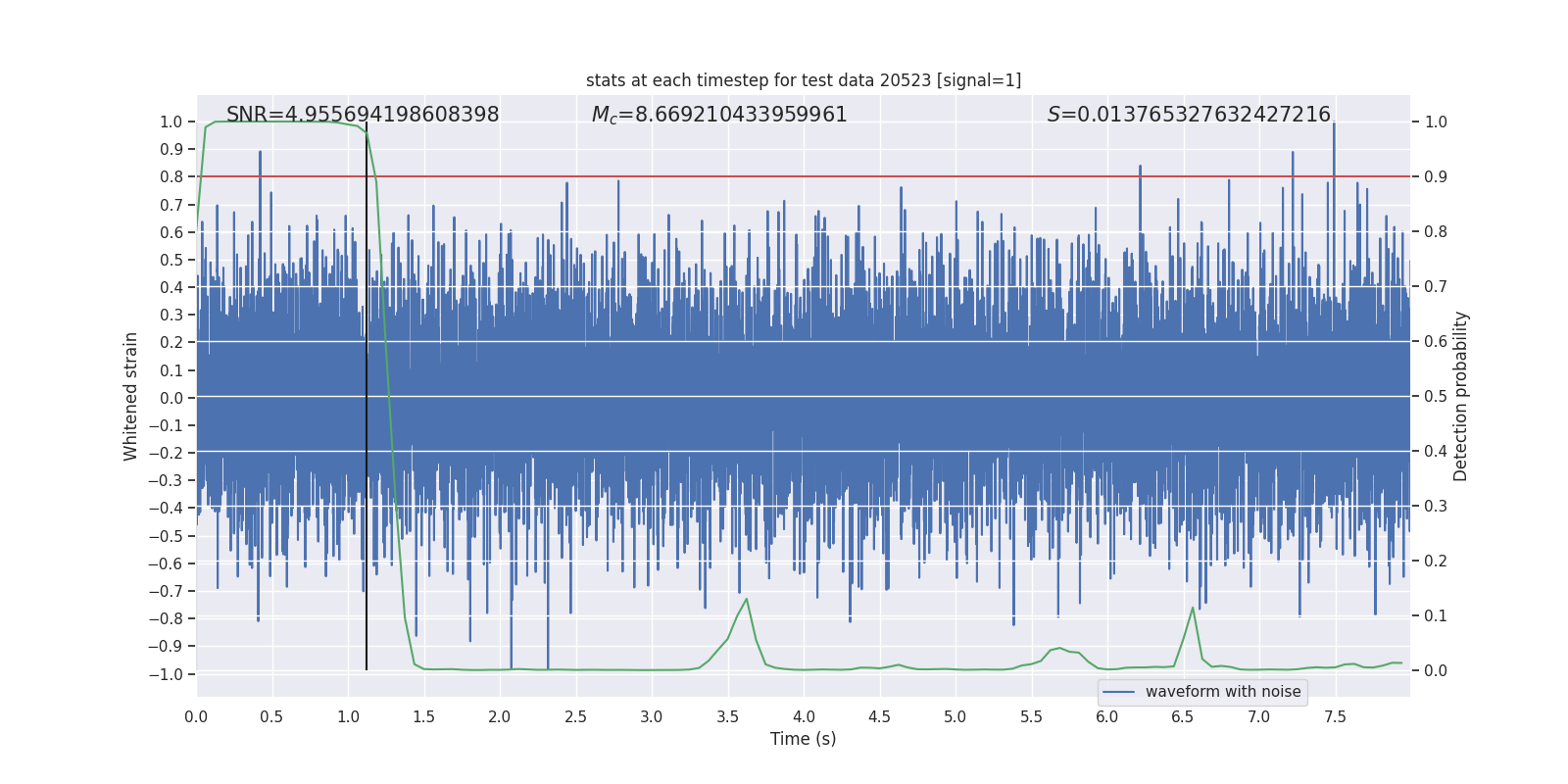Click the −0.2 tick on the whitened strain axis

click(166, 453)
